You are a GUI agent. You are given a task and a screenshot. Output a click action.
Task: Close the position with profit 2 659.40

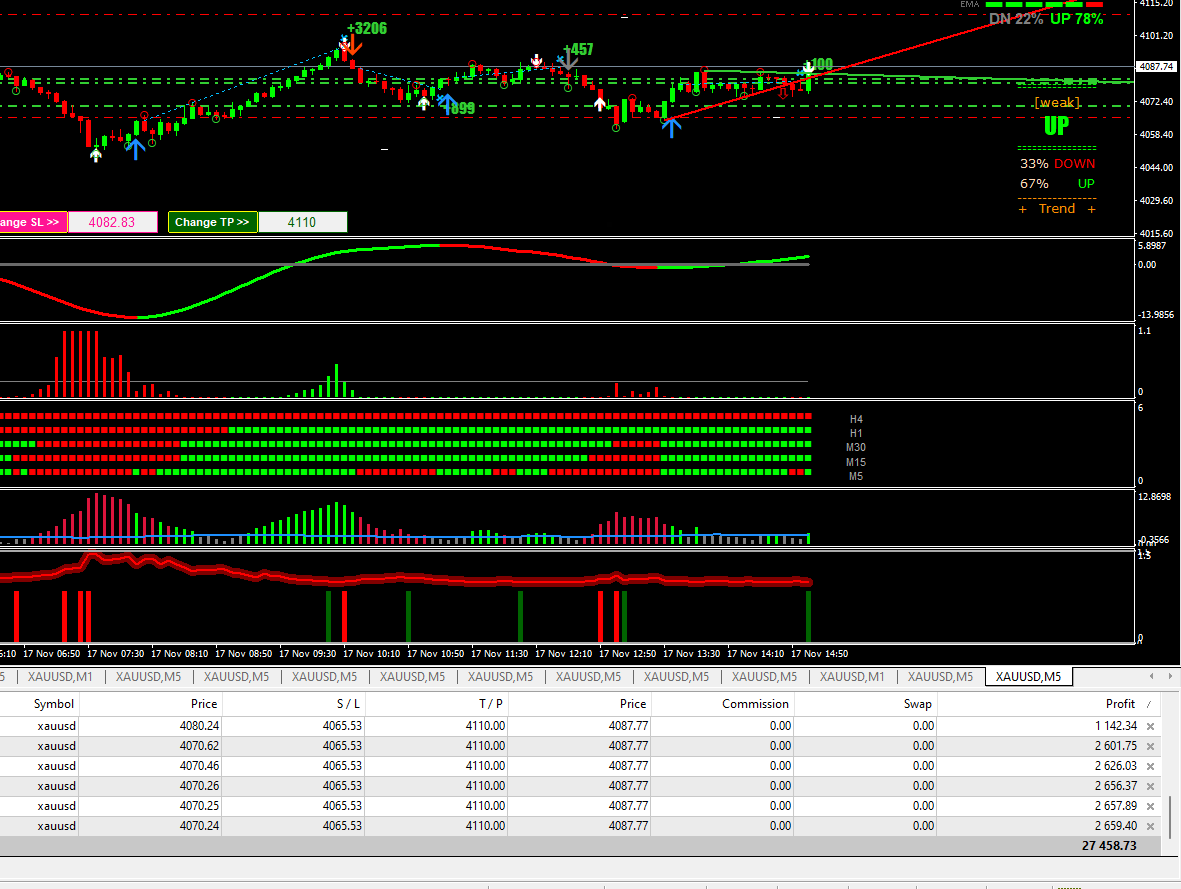tap(1150, 827)
